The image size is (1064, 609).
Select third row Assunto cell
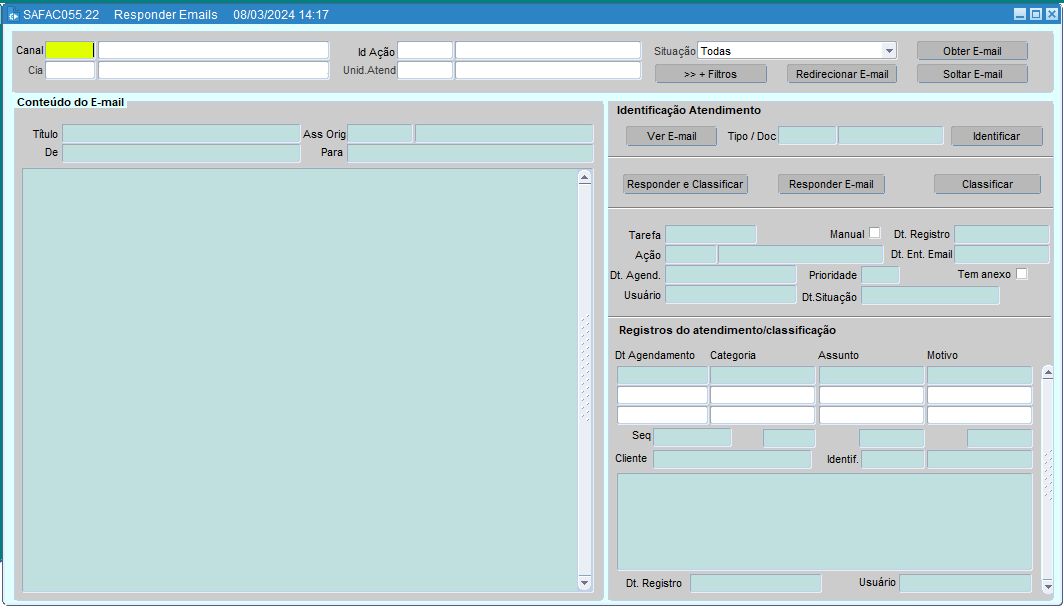click(x=871, y=415)
